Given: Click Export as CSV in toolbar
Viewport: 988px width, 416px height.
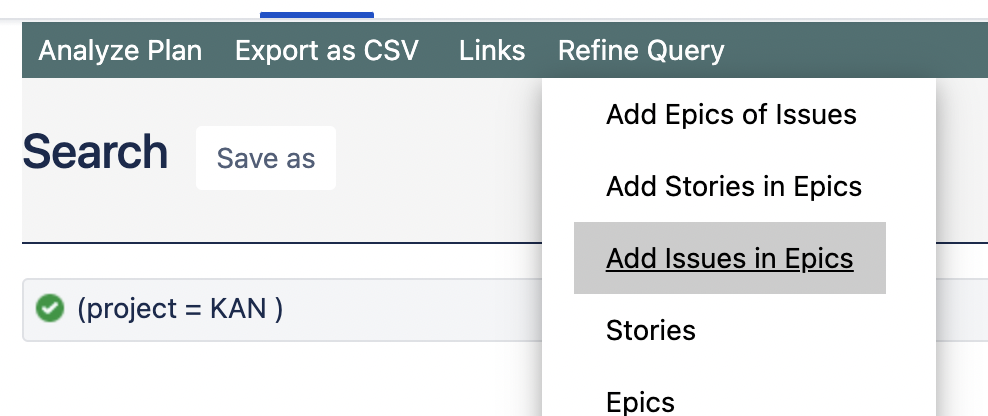Looking at the screenshot, I should pyautogui.click(x=326, y=51).
